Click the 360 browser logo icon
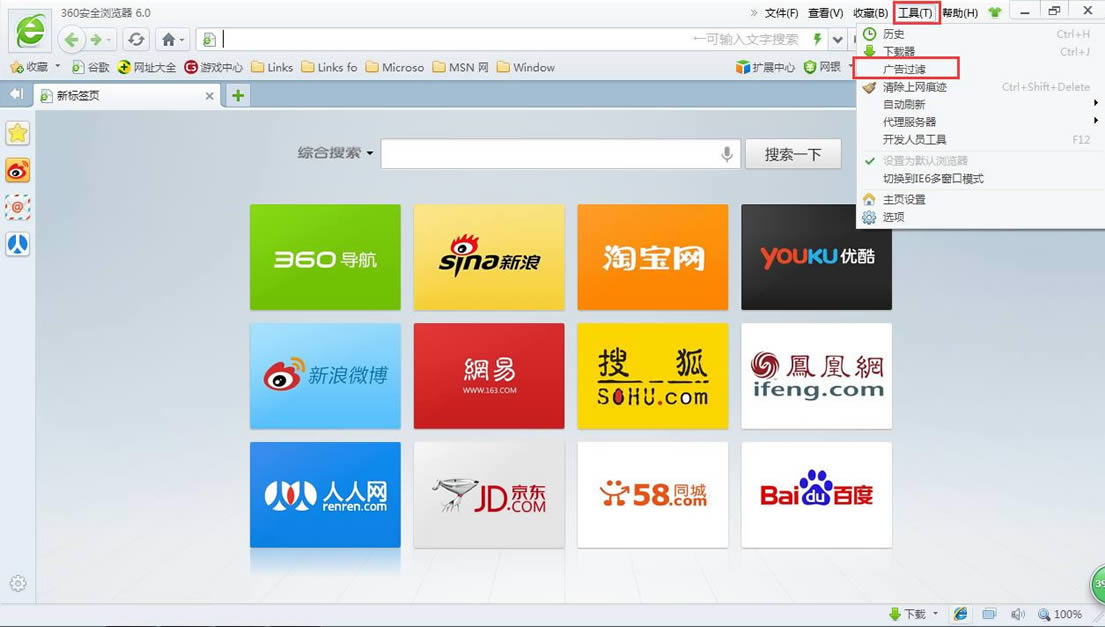 30,31
